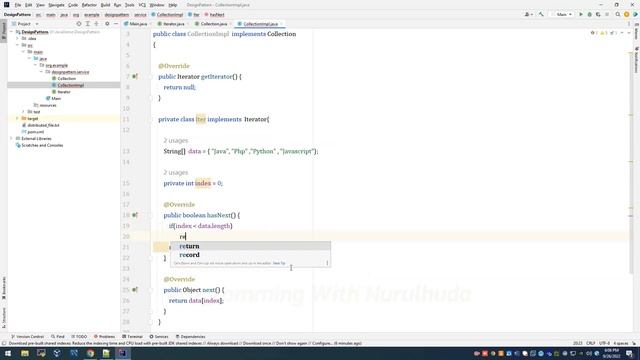The width and height of the screenshot is (640, 360).
Task: Click the '2 usages' hint above data
Action: 176,140
